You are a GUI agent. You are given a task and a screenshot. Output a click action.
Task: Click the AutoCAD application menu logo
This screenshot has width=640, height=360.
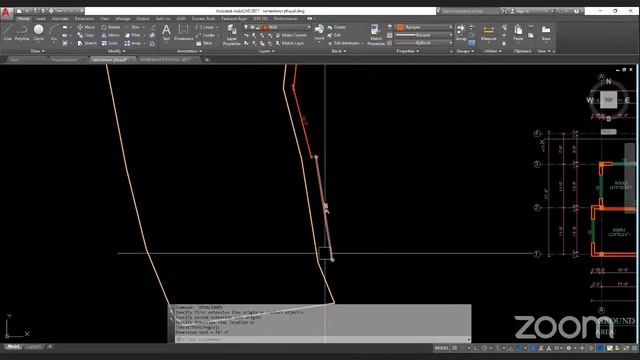coord(6,13)
